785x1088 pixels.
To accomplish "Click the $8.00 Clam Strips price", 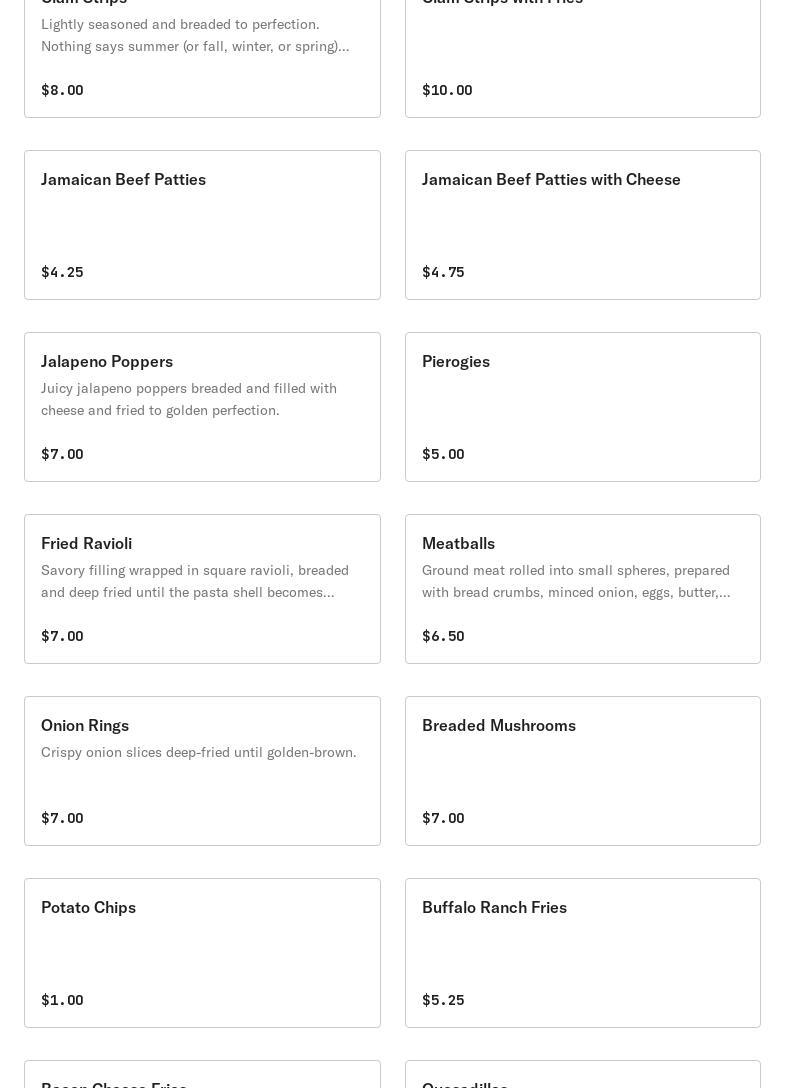I will click(x=62, y=90).
